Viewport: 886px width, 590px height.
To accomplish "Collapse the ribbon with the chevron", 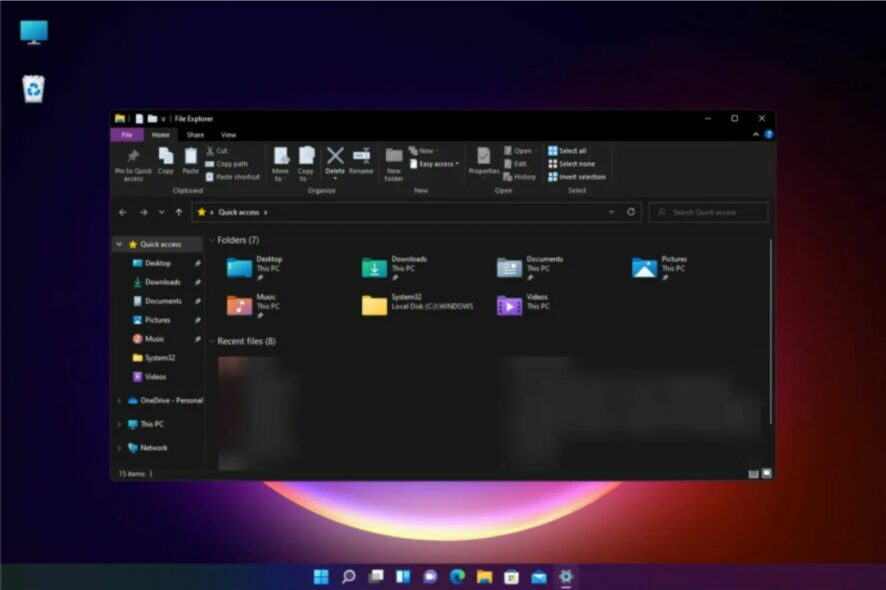I will [x=756, y=135].
